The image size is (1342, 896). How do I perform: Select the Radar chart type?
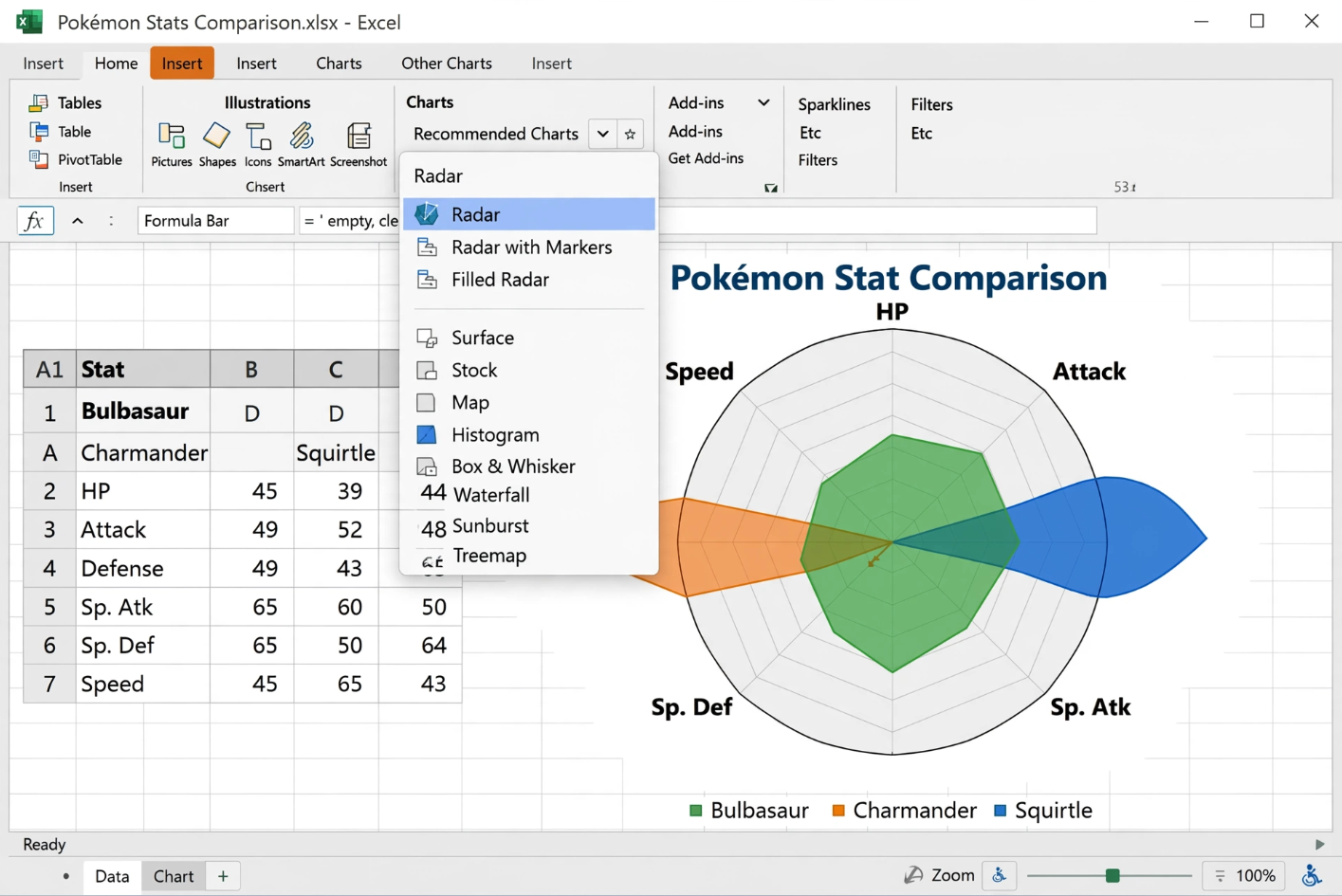(x=529, y=214)
